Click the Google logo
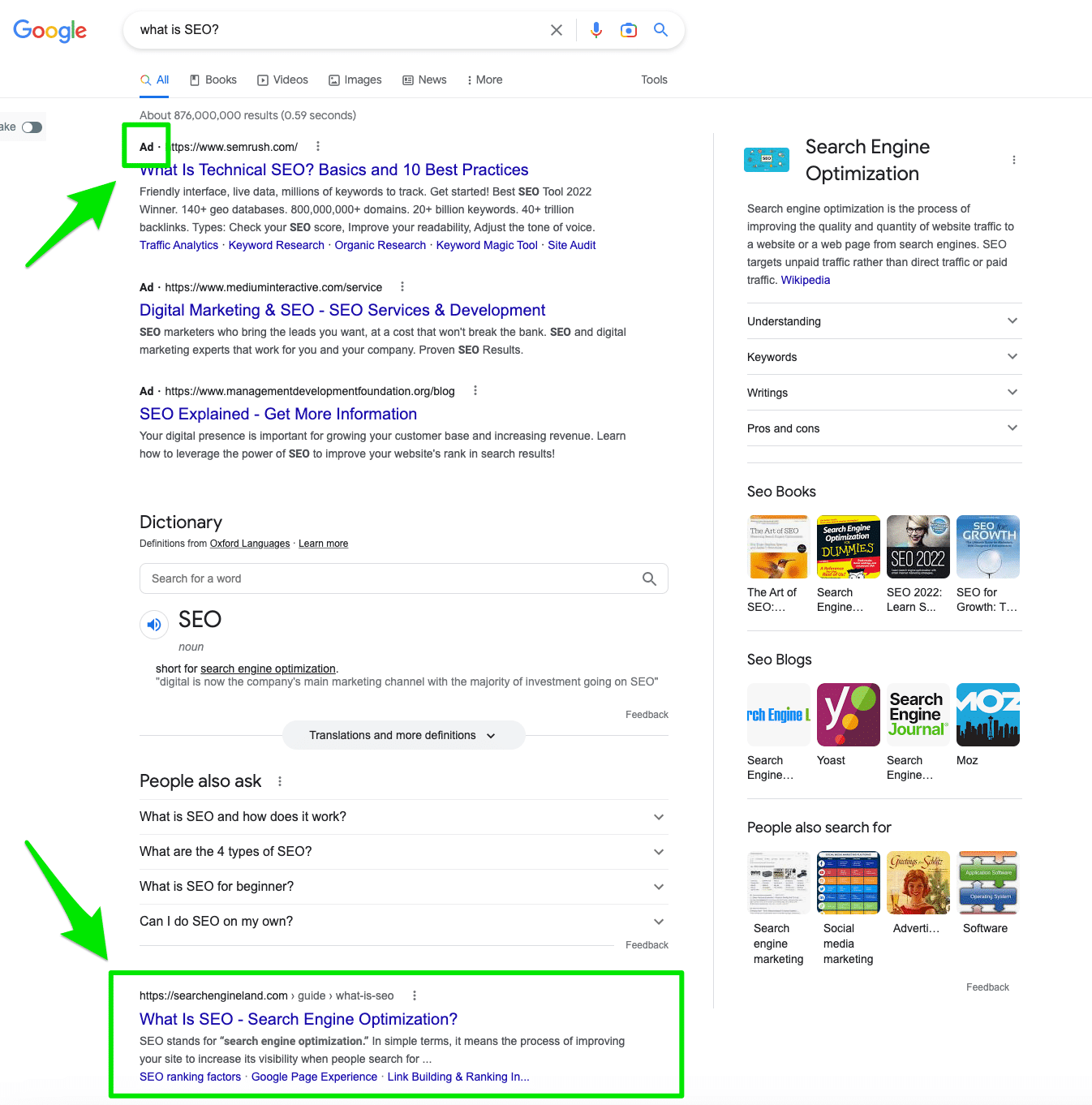Image resolution: width=1092 pixels, height=1105 pixels. tap(49, 31)
